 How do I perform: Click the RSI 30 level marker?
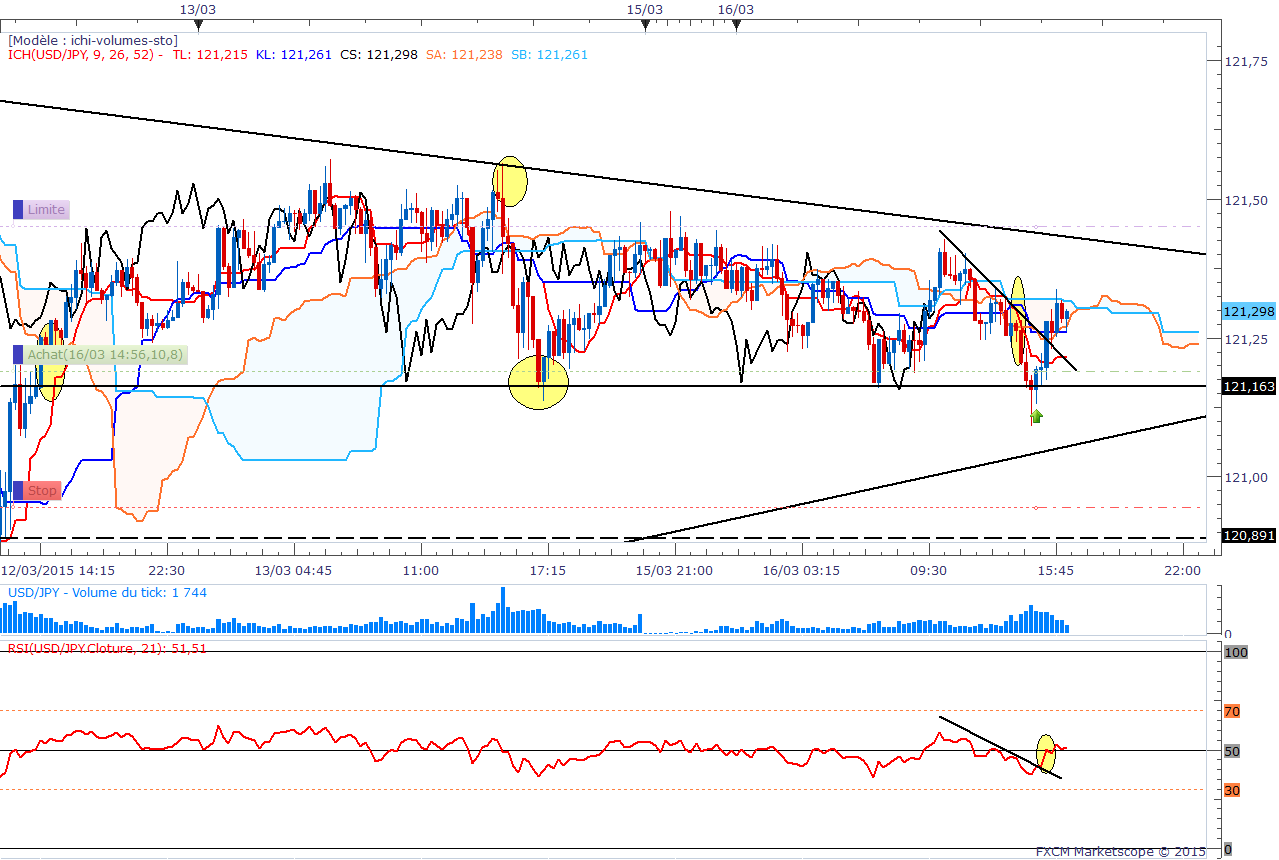point(1232,790)
